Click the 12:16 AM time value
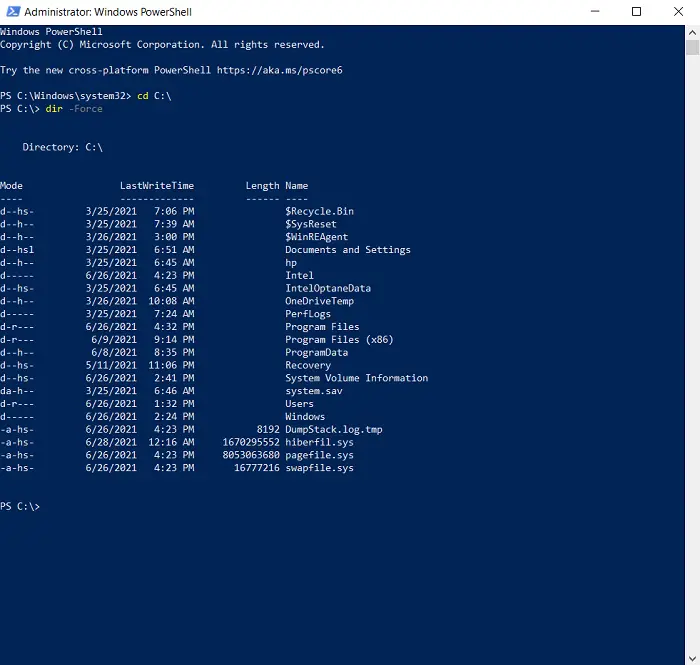The image size is (700, 665). 171,442
